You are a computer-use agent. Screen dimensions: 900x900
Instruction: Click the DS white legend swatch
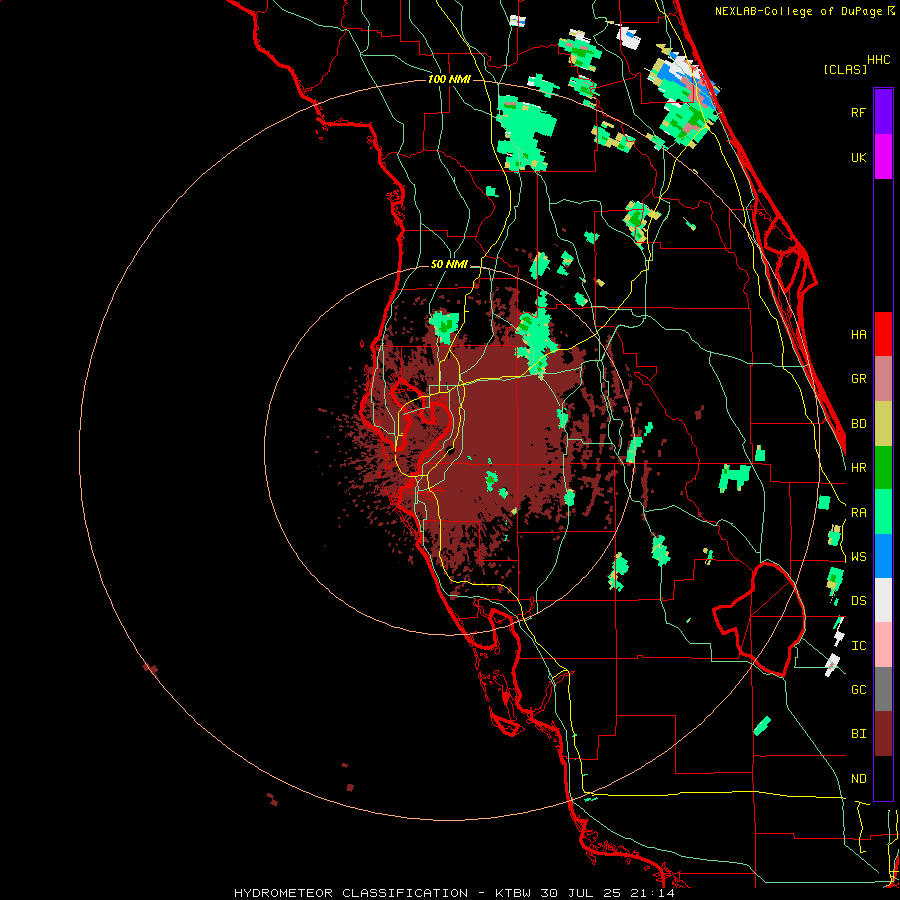point(883,600)
